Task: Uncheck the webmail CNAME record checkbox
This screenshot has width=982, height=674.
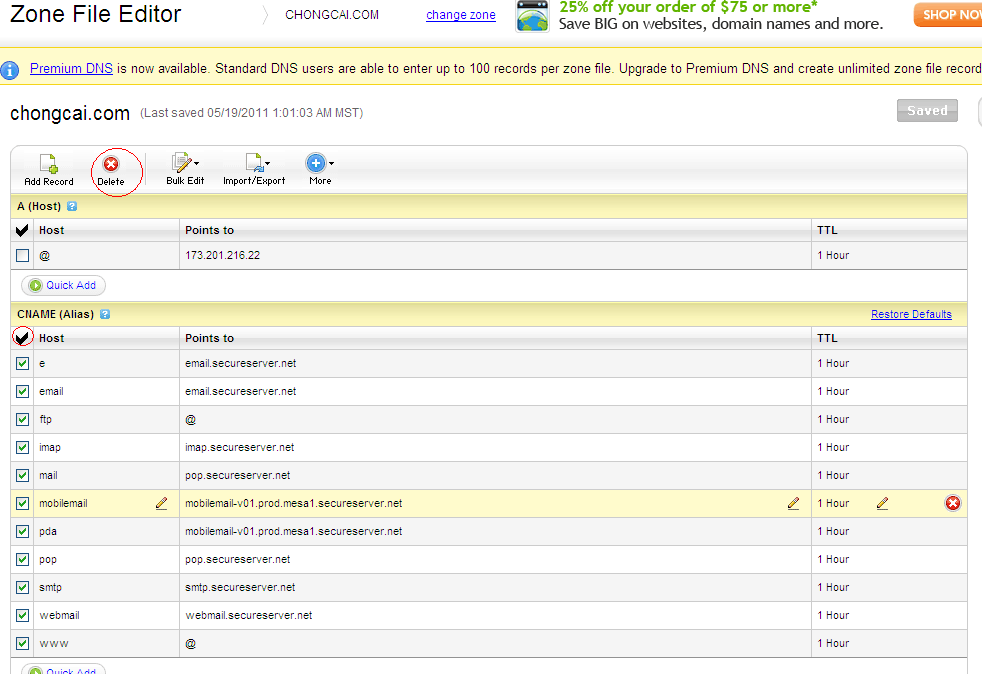Action: coord(22,616)
